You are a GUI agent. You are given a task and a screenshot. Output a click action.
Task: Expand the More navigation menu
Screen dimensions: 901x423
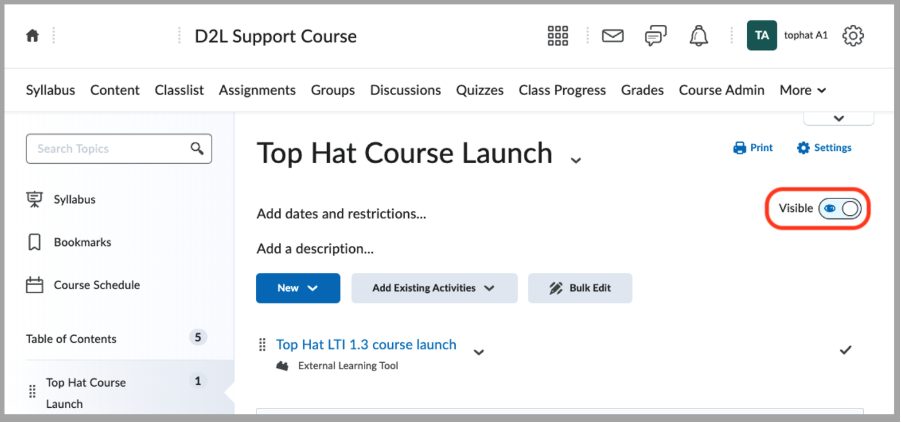pyautogui.click(x=803, y=90)
